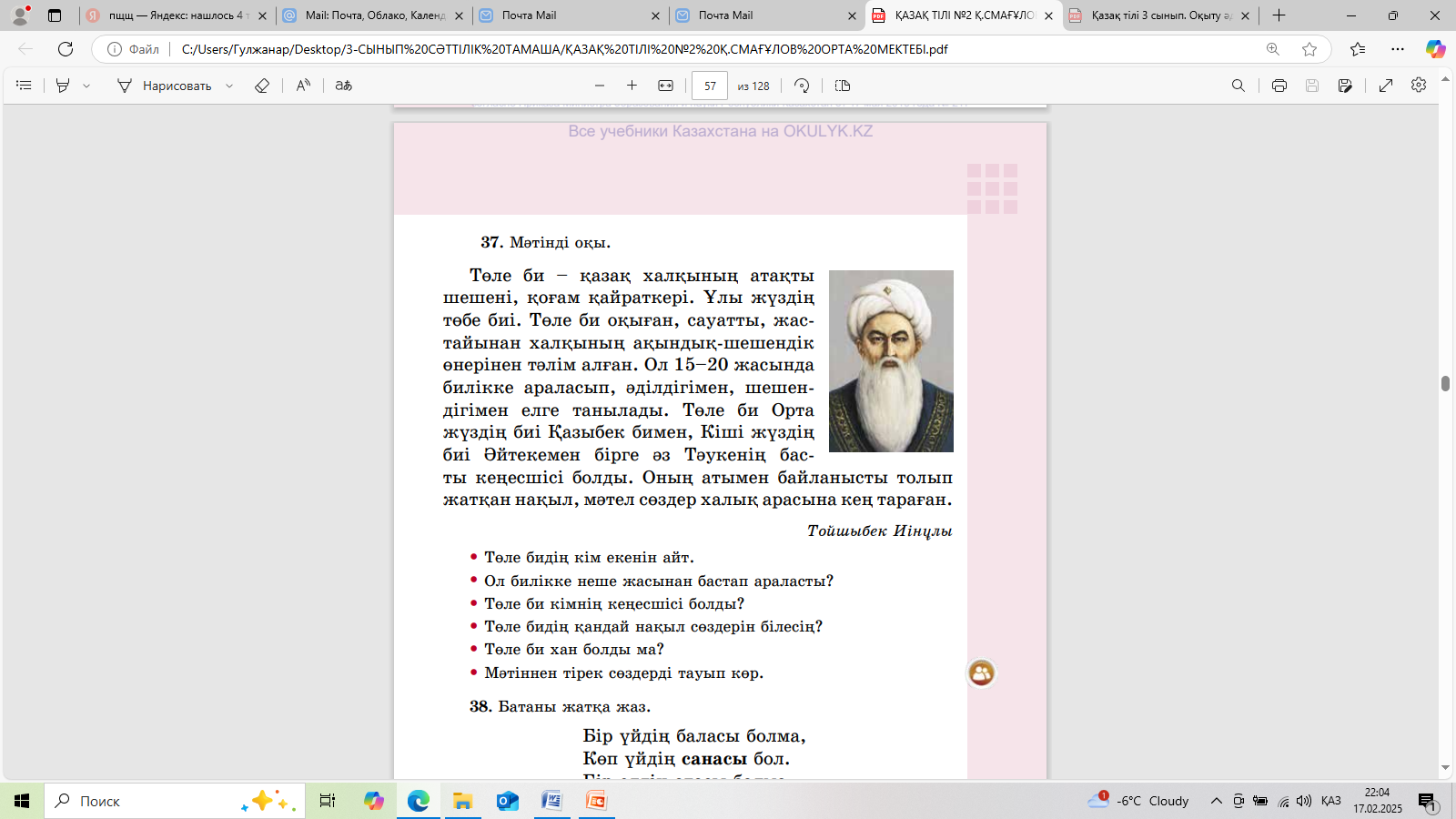The height and width of the screenshot is (819, 1456).
Task: Click the scrollbar up arrow
Action: (x=1445, y=78)
